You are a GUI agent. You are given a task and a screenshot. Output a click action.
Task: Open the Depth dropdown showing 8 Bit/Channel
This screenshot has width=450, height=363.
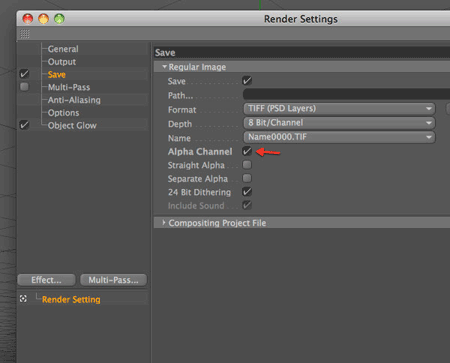point(339,123)
